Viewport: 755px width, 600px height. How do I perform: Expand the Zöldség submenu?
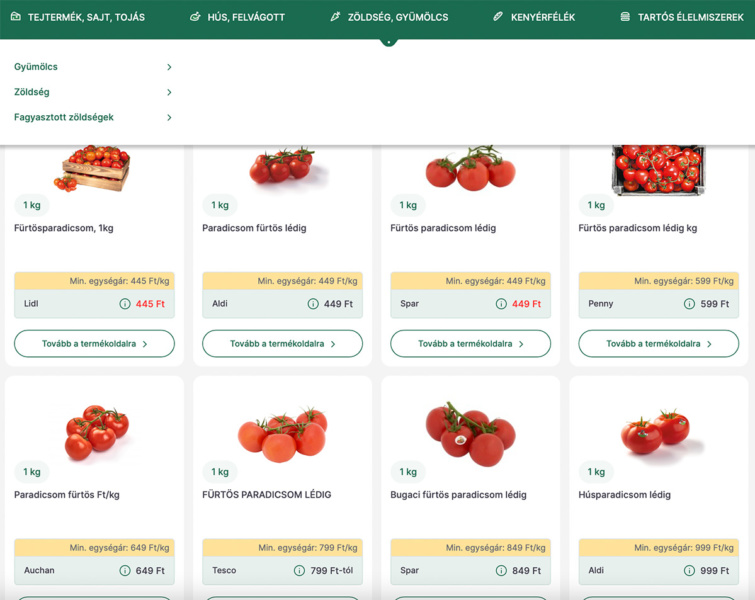(169, 92)
